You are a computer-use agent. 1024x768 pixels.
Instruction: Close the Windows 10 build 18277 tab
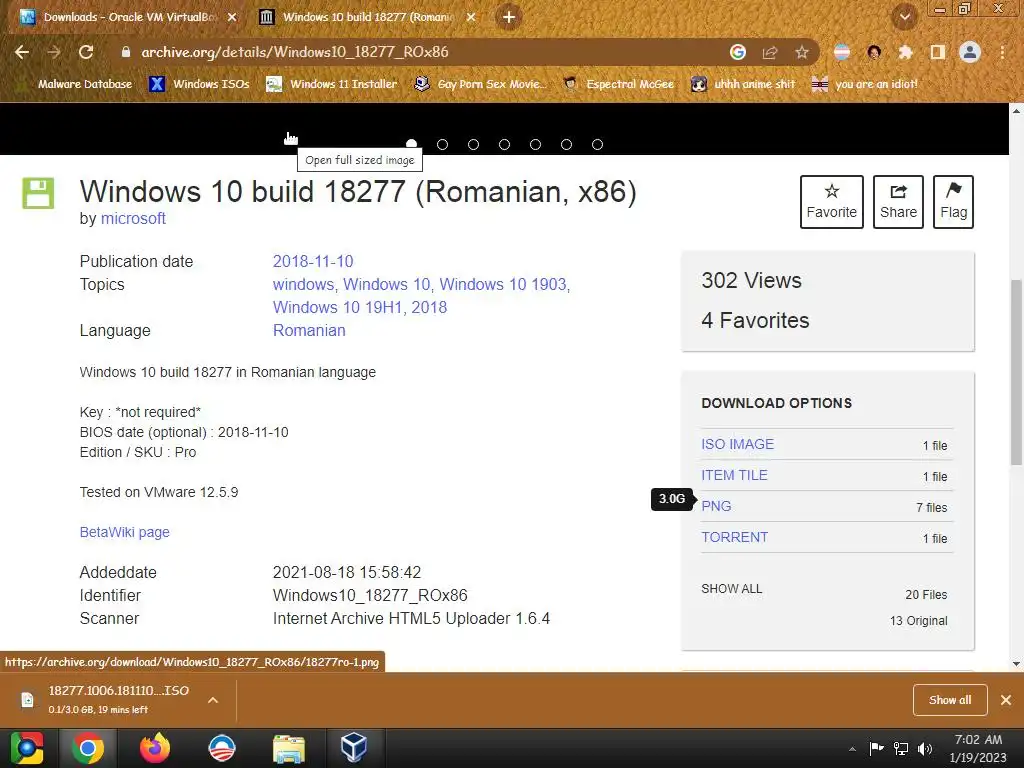(x=471, y=18)
